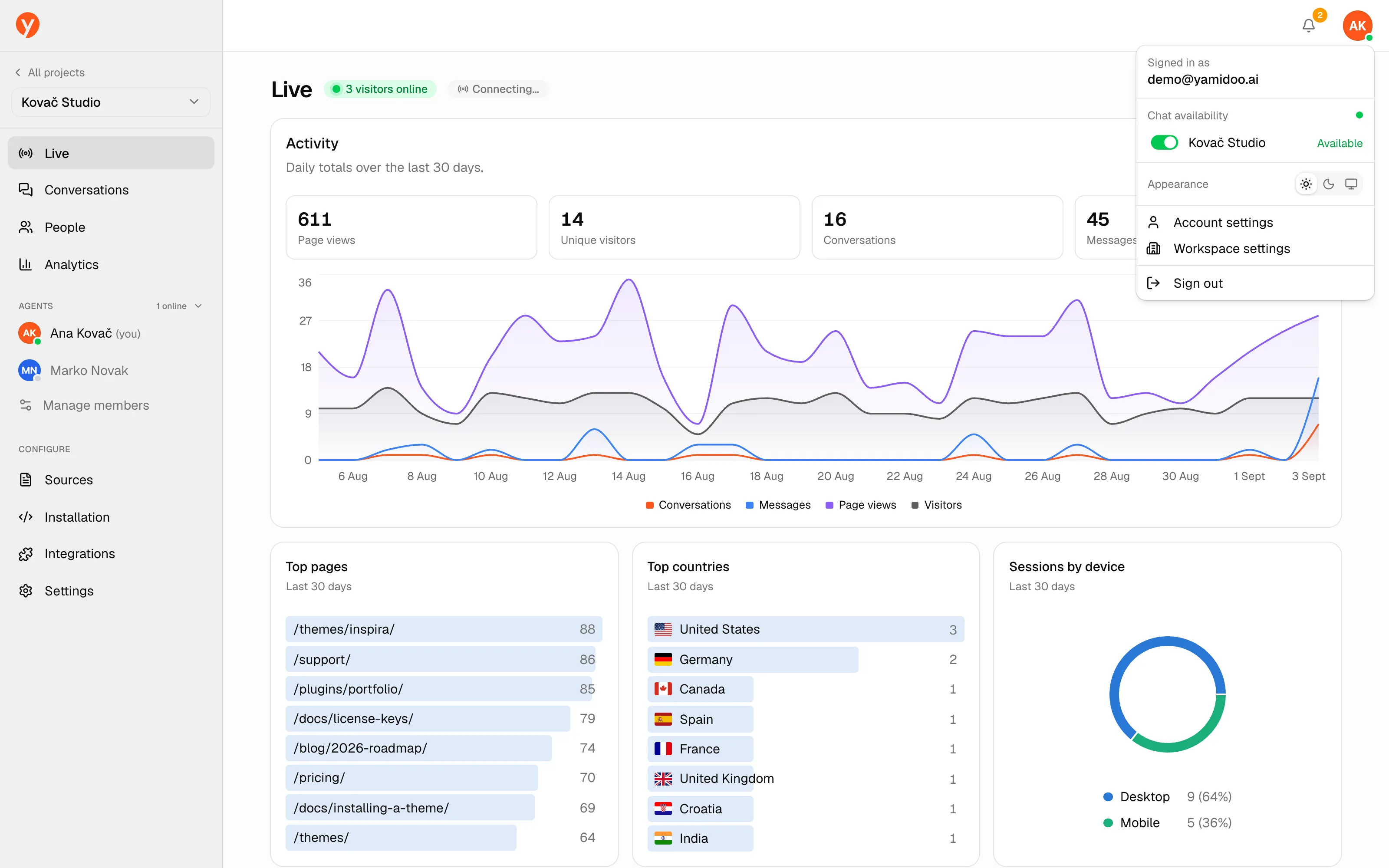
Task: Click the Installation code brackets icon
Action: (26, 517)
